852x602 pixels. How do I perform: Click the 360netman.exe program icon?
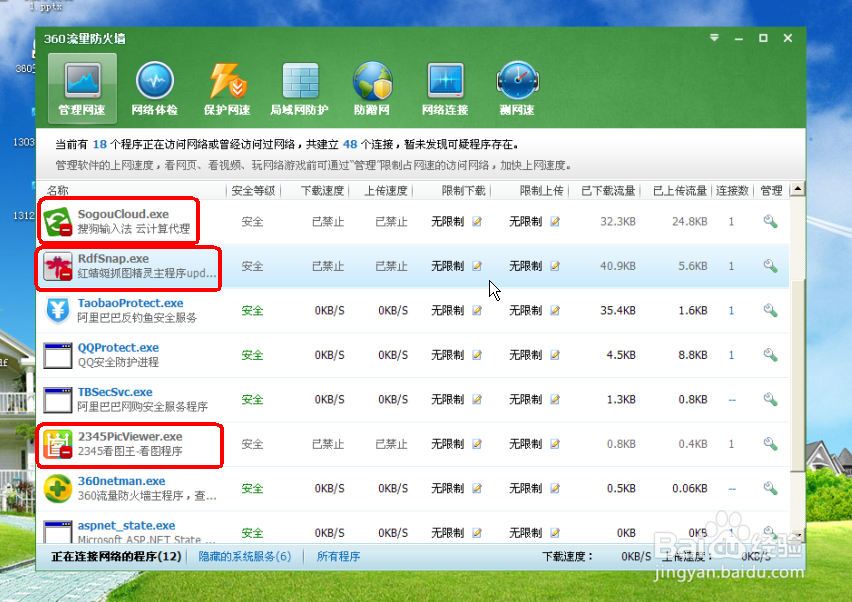[58, 488]
